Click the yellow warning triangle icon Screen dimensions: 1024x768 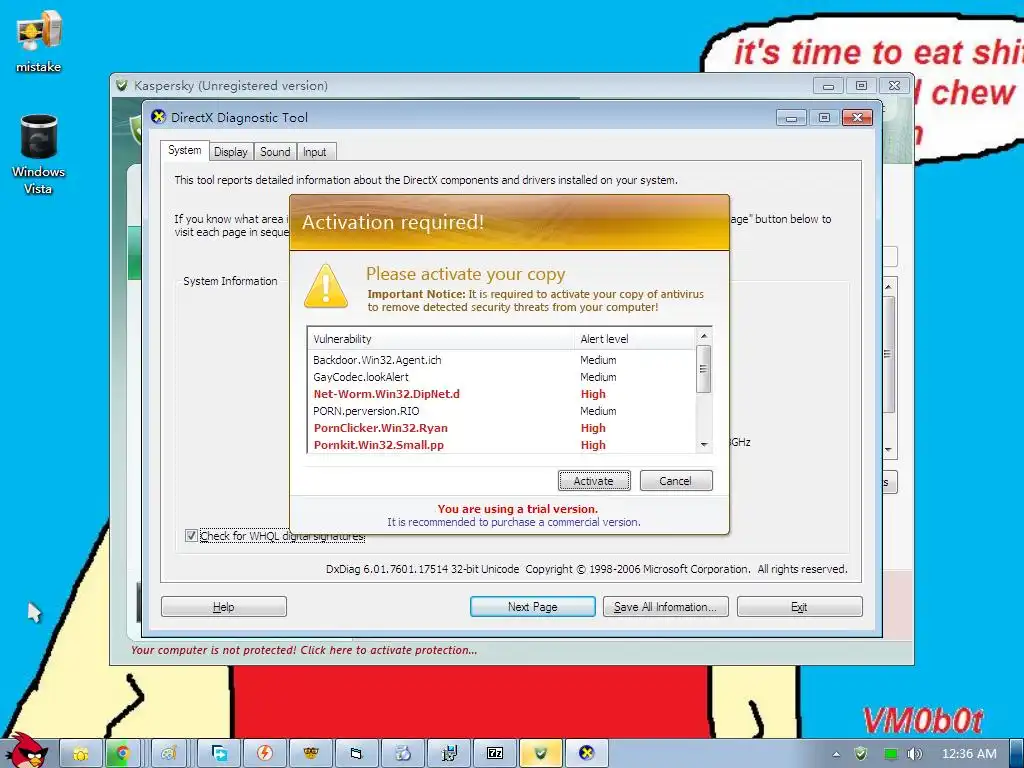pos(325,286)
